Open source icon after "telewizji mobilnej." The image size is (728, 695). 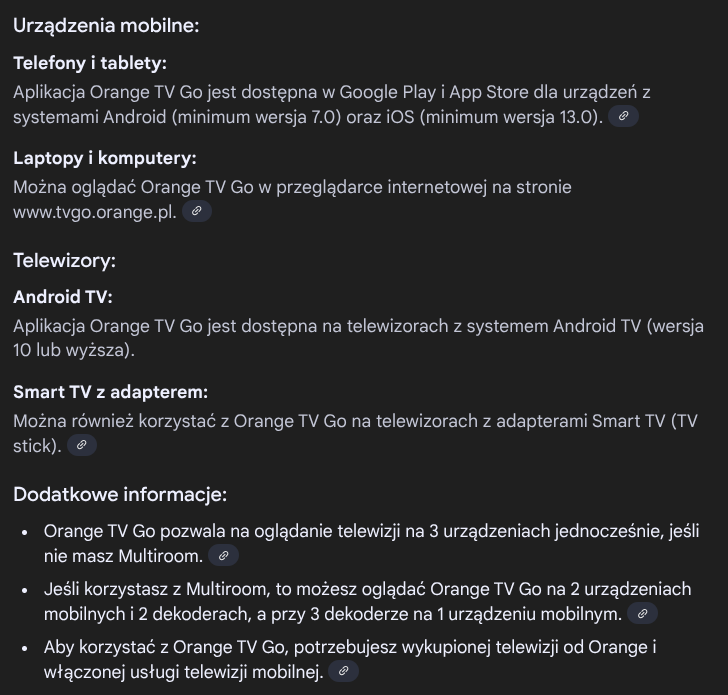pyautogui.click(x=343, y=671)
